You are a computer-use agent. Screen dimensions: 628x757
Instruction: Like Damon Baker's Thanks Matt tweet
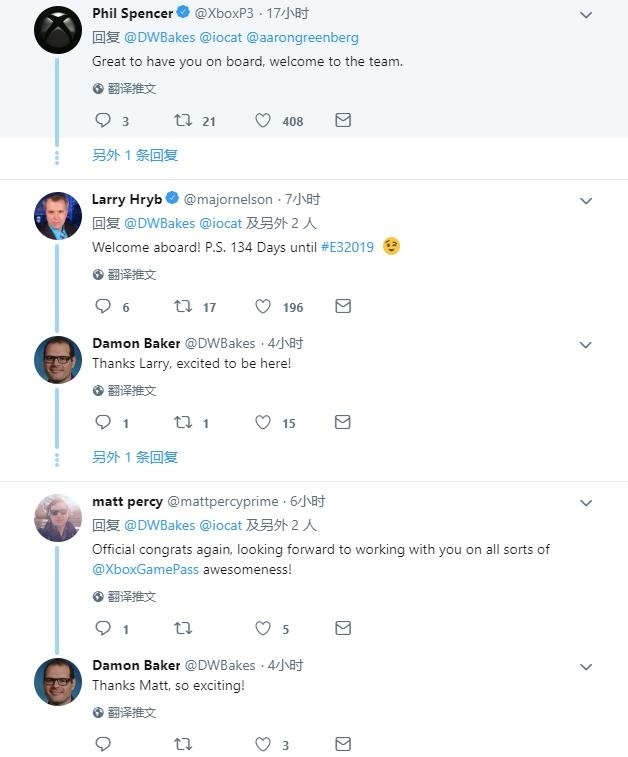coord(263,744)
